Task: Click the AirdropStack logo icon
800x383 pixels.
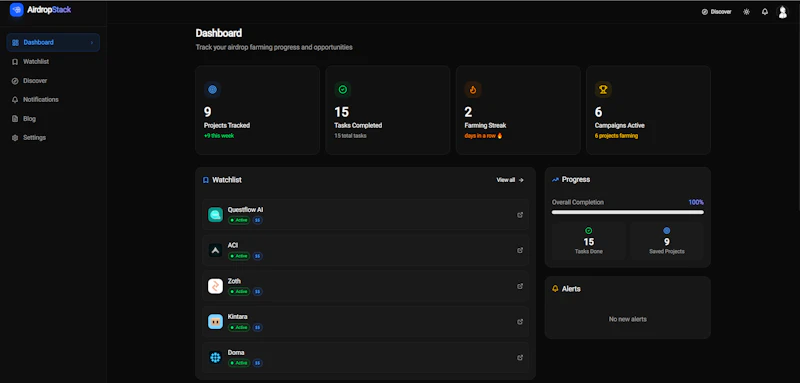Action: (x=17, y=10)
